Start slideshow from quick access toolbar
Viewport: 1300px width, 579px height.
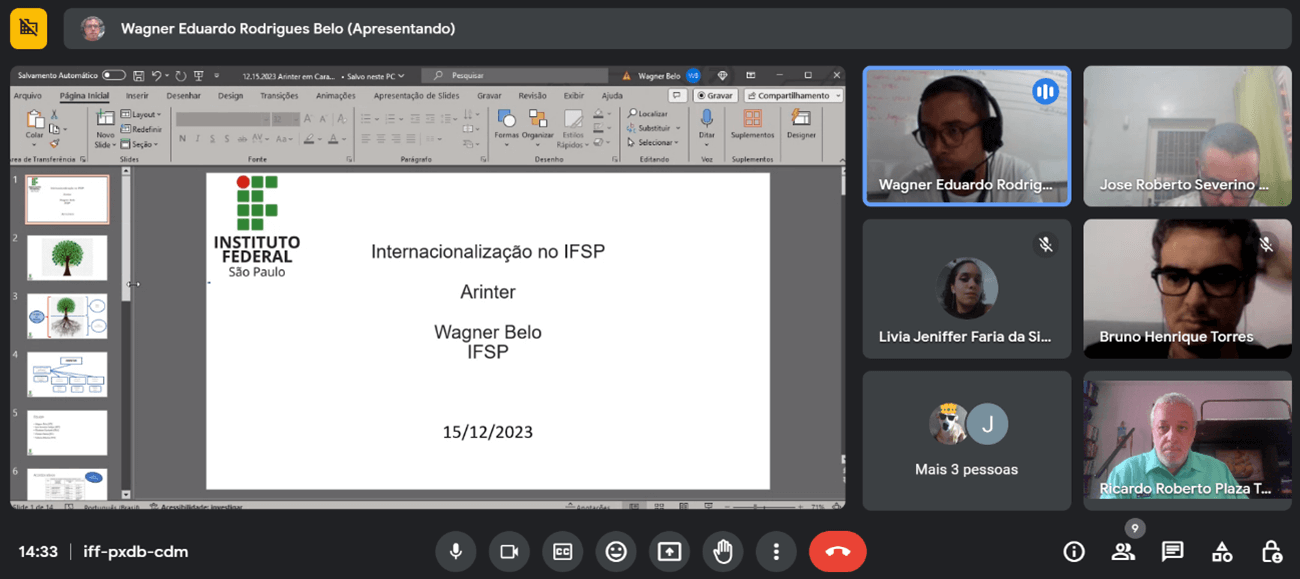click(x=199, y=75)
